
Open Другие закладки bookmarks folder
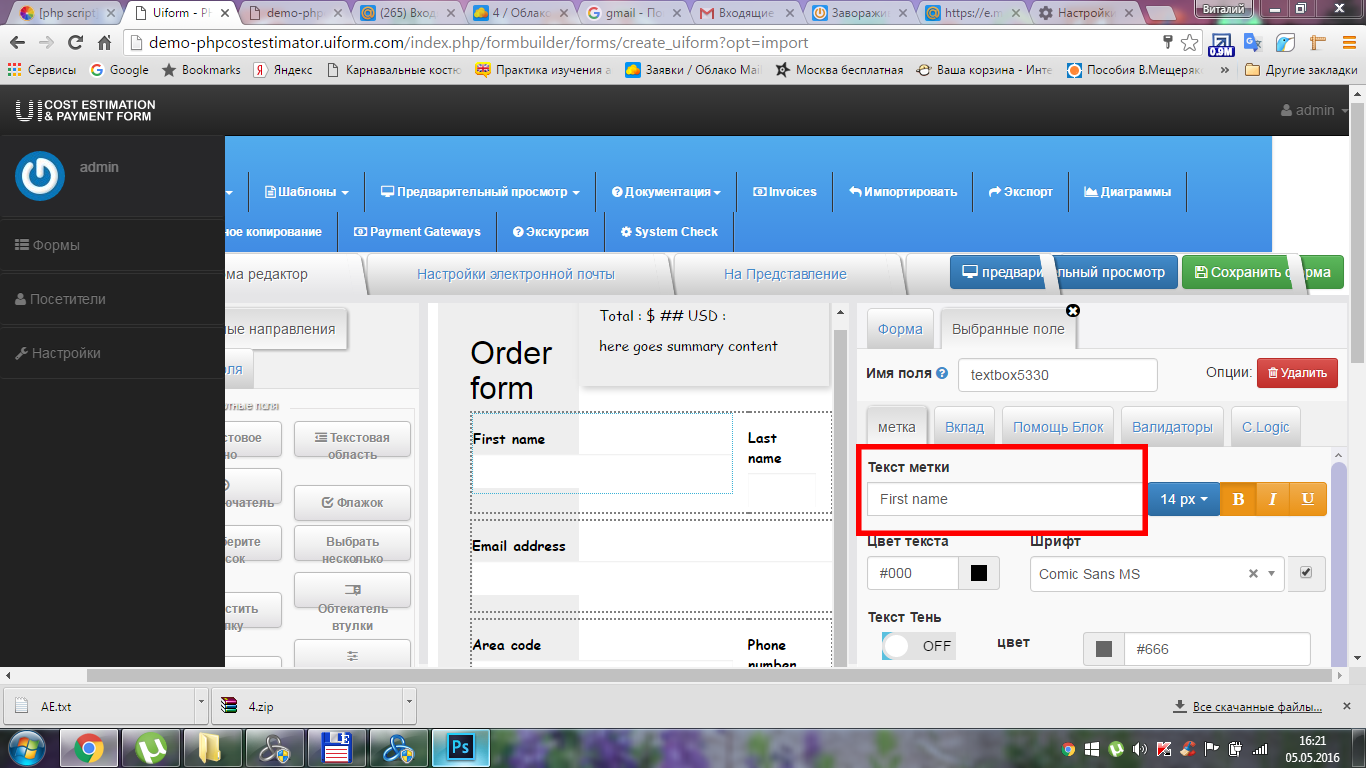(1300, 70)
